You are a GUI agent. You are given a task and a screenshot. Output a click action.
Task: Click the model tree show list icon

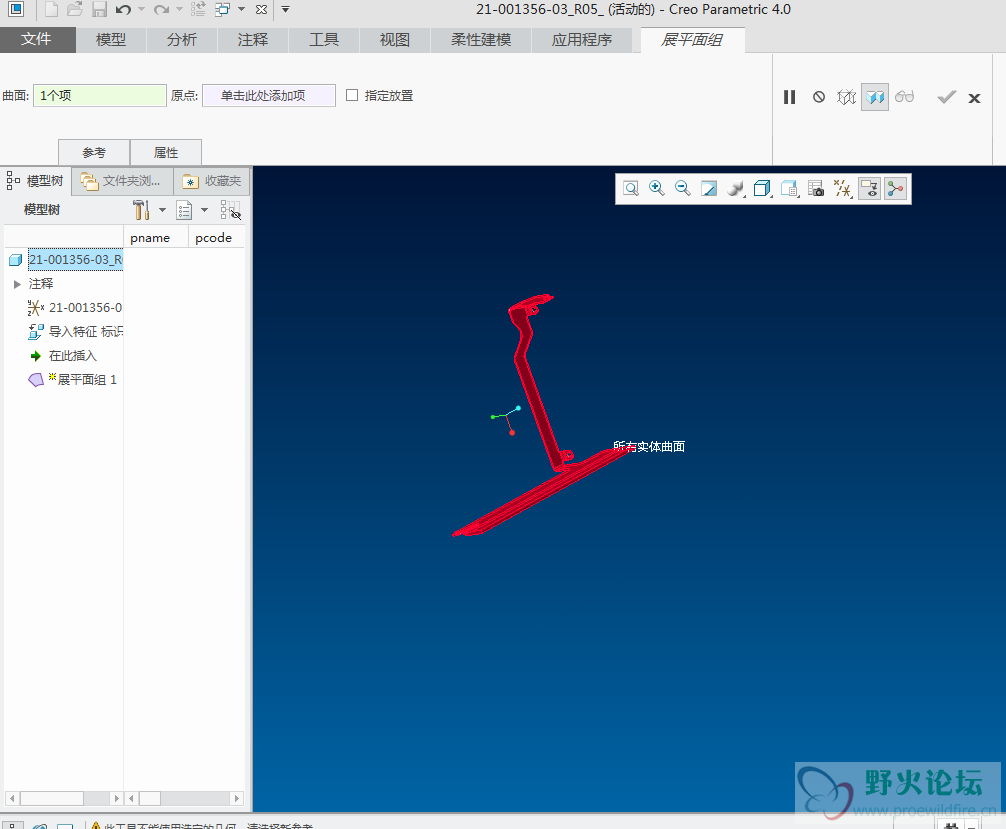184,210
